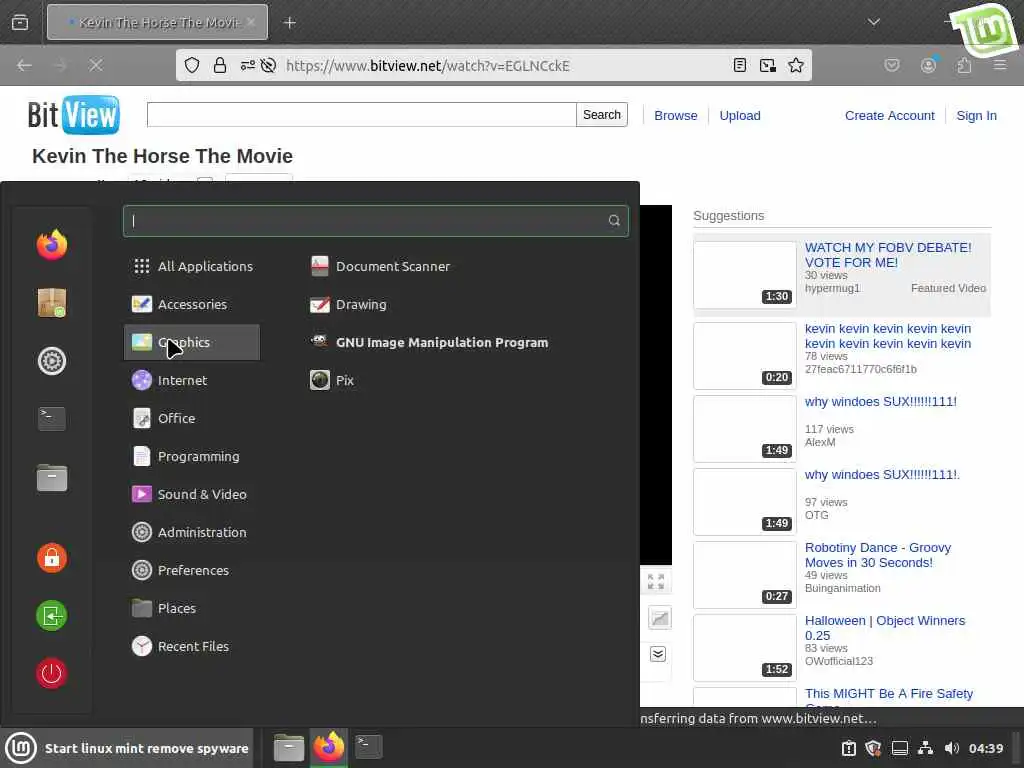1024x768 pixels.
Task: Click the orange Lock Screen icon
Action: tap(52, 558)
